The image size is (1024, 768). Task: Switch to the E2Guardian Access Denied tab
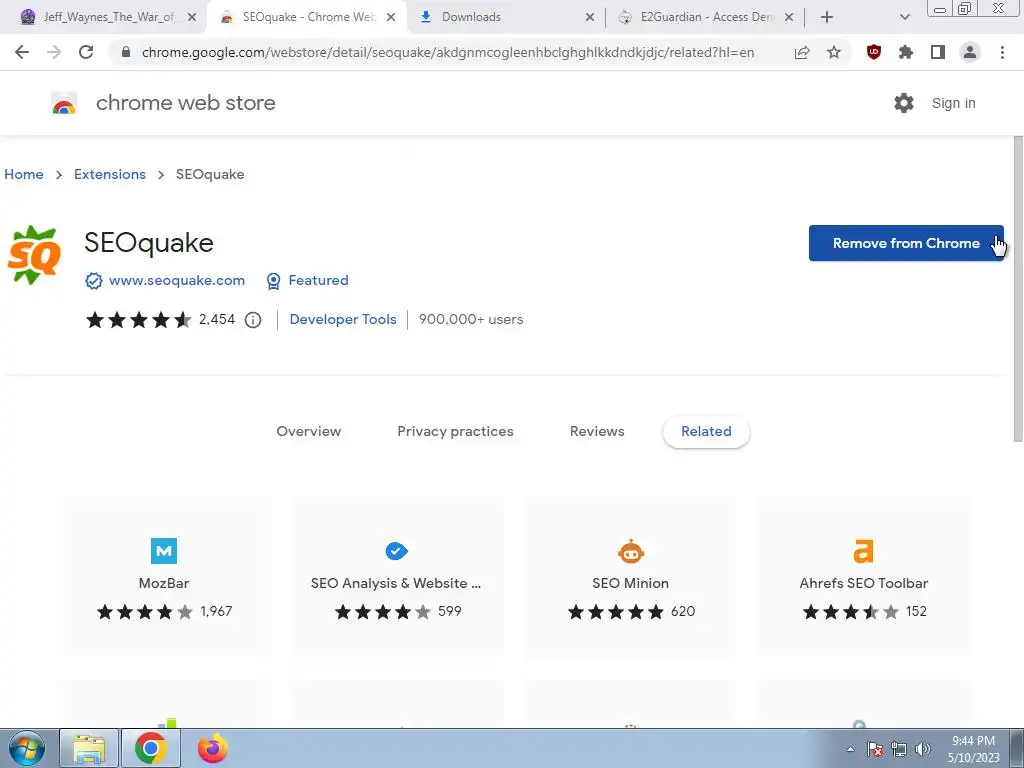tap(707, 17)
